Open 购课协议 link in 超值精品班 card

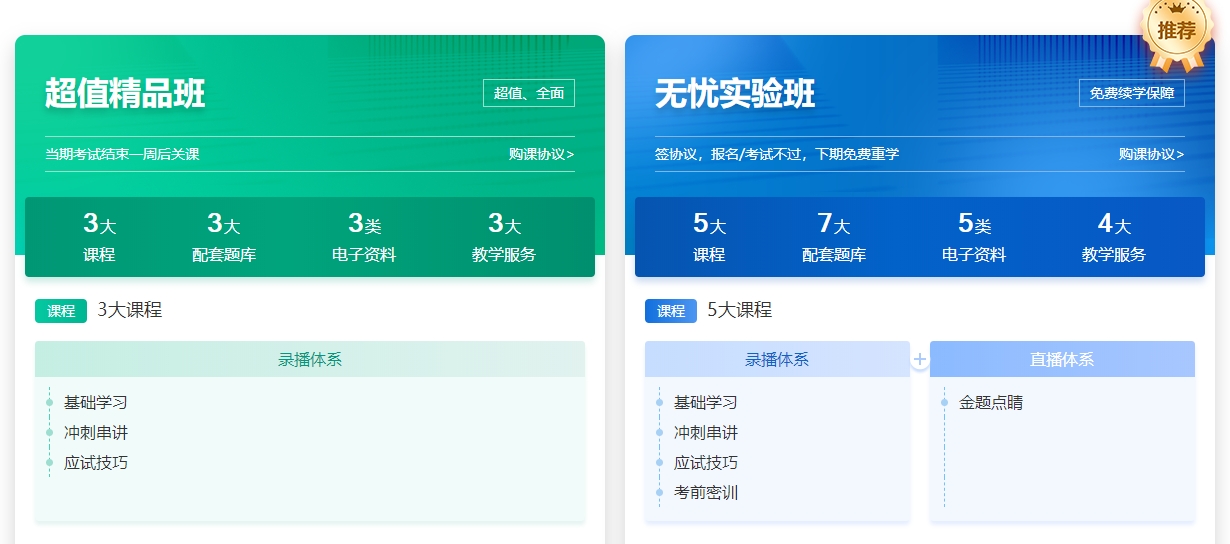coord(541,154)
